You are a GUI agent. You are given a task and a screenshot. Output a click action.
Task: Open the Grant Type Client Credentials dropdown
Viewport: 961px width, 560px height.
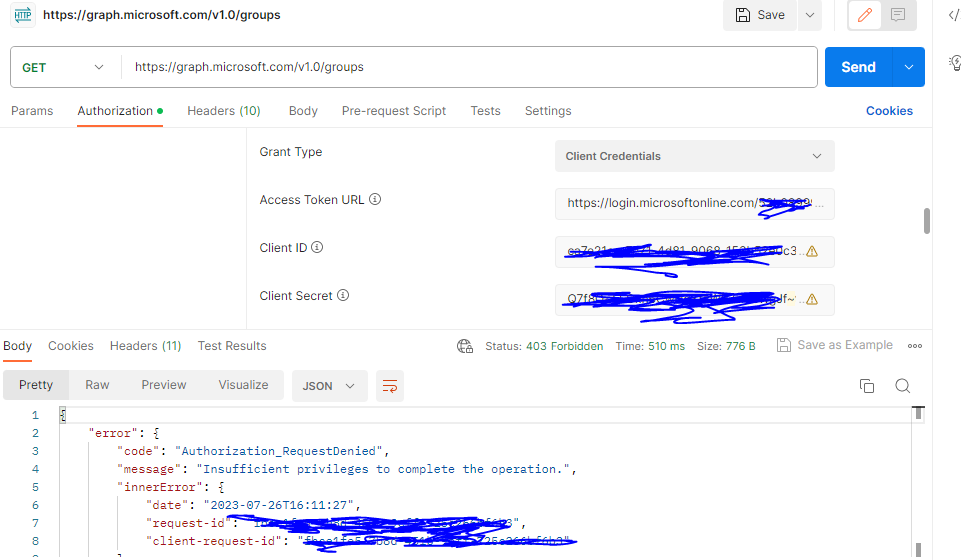(694, 156)
